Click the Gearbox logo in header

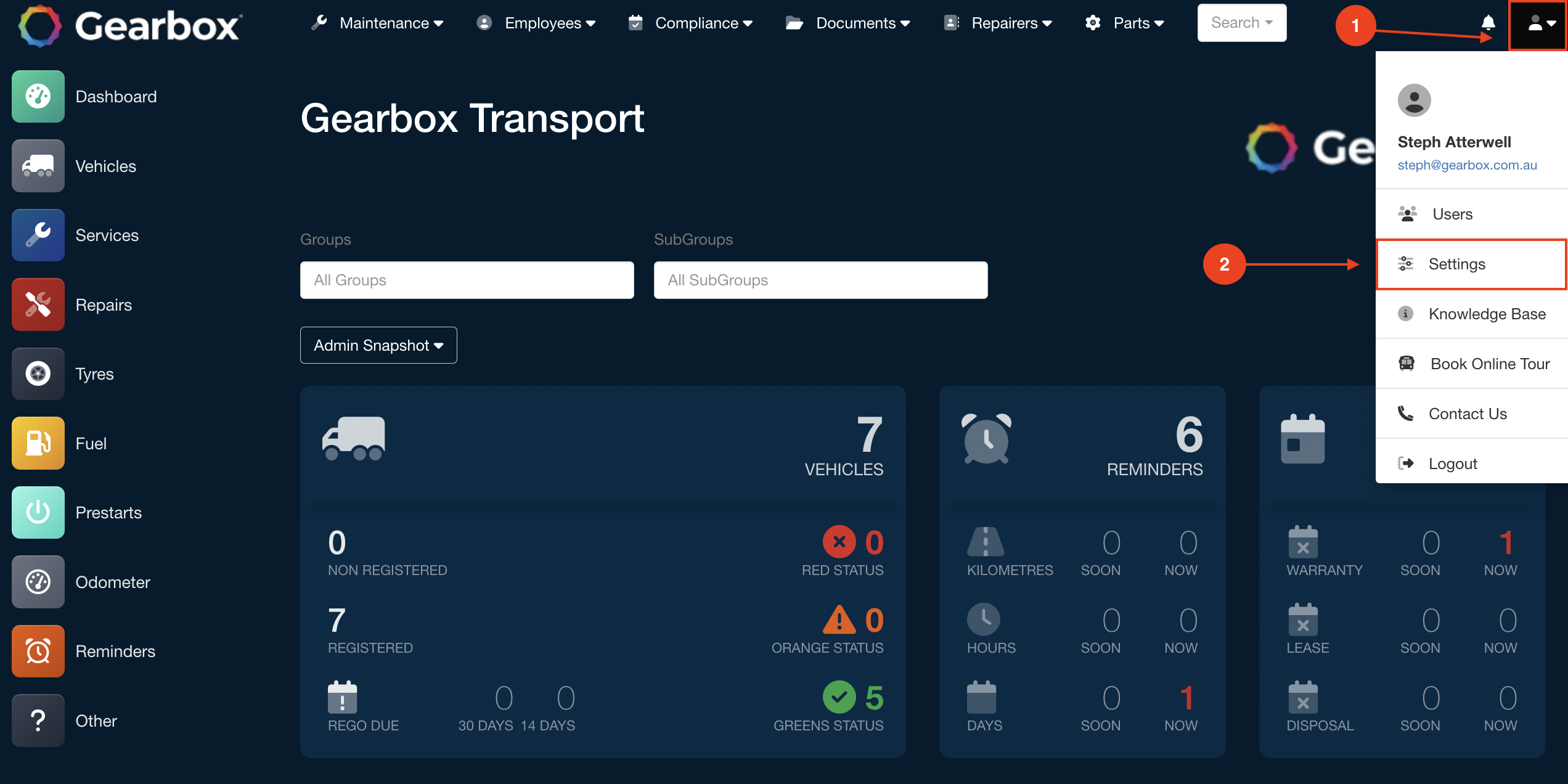[x=130, y=26]
